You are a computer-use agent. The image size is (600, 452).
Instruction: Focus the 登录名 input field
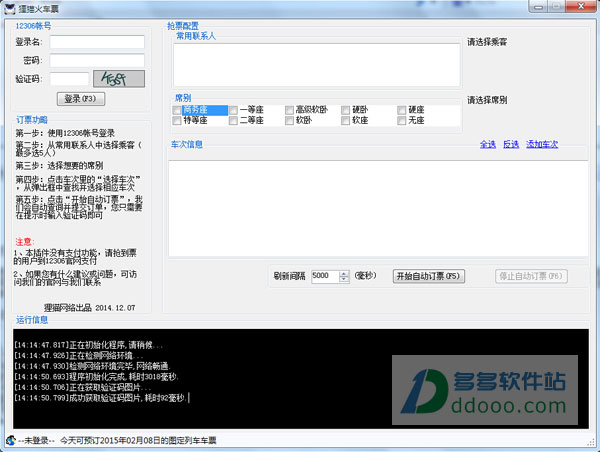(97, 42)
